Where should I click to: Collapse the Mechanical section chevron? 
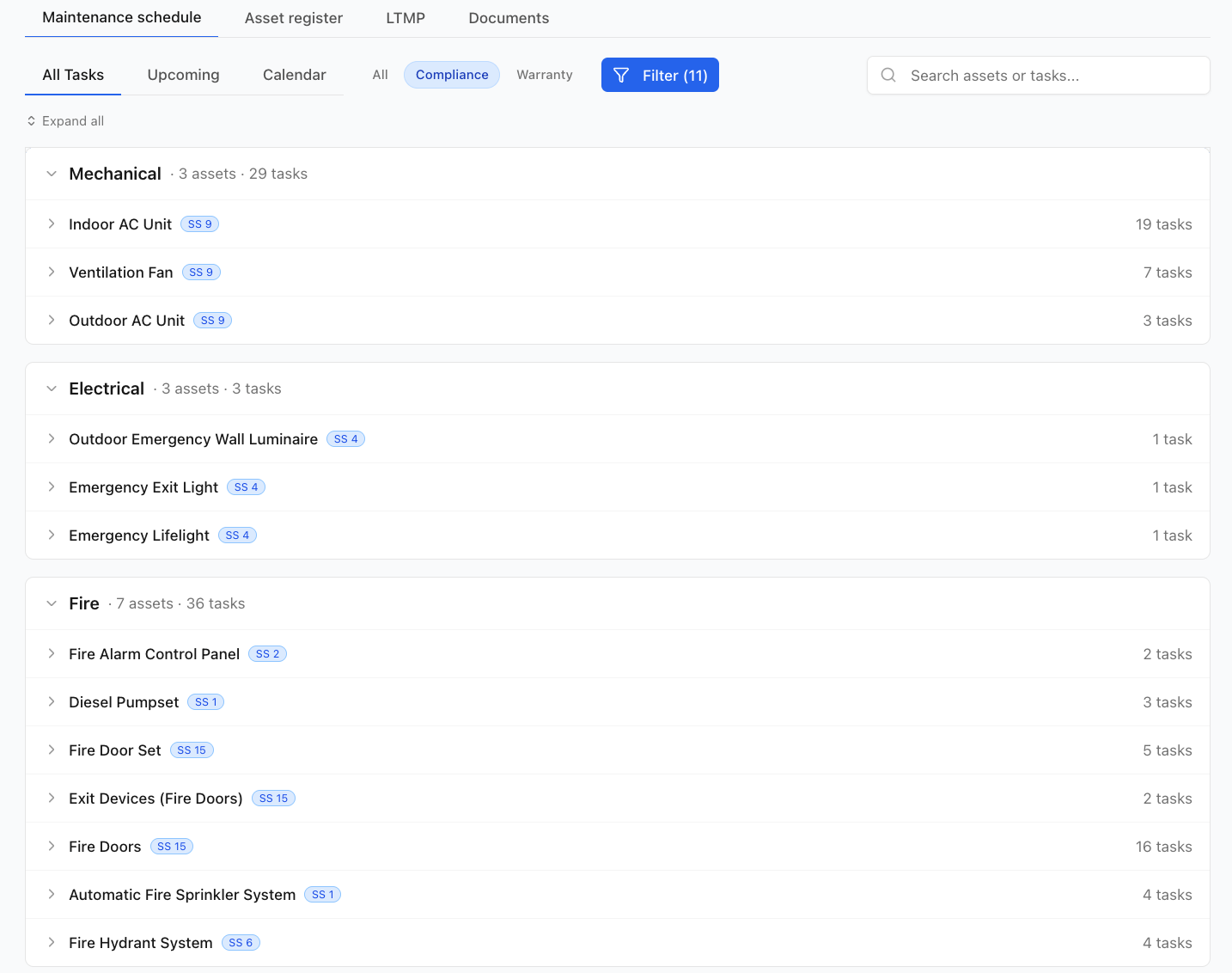coord(52,174)
